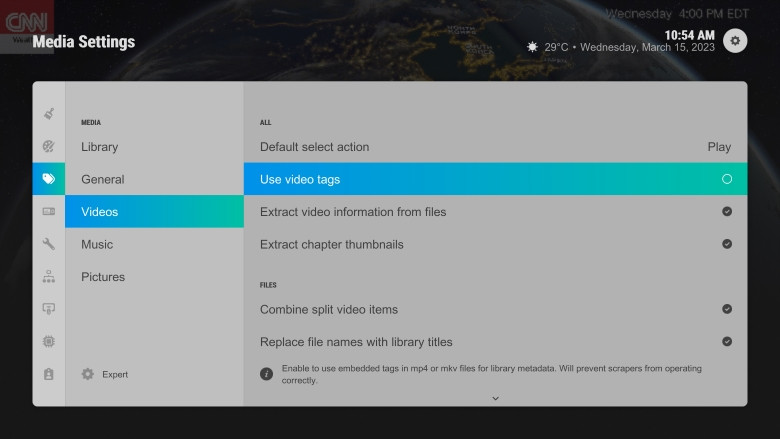Open the chip processor icon in sidebar
The width and height of the screenshot is (780, 439).
click(49, 342)
